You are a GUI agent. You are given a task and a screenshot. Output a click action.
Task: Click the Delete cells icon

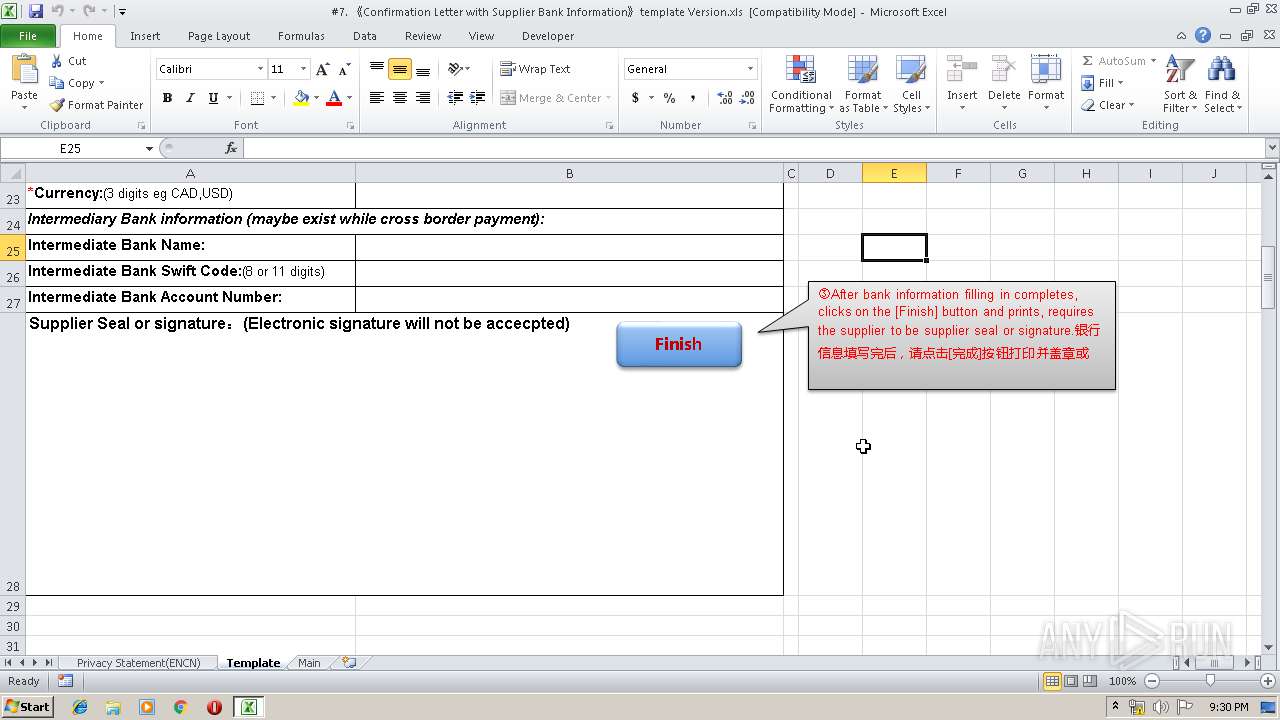[1004, 70]
